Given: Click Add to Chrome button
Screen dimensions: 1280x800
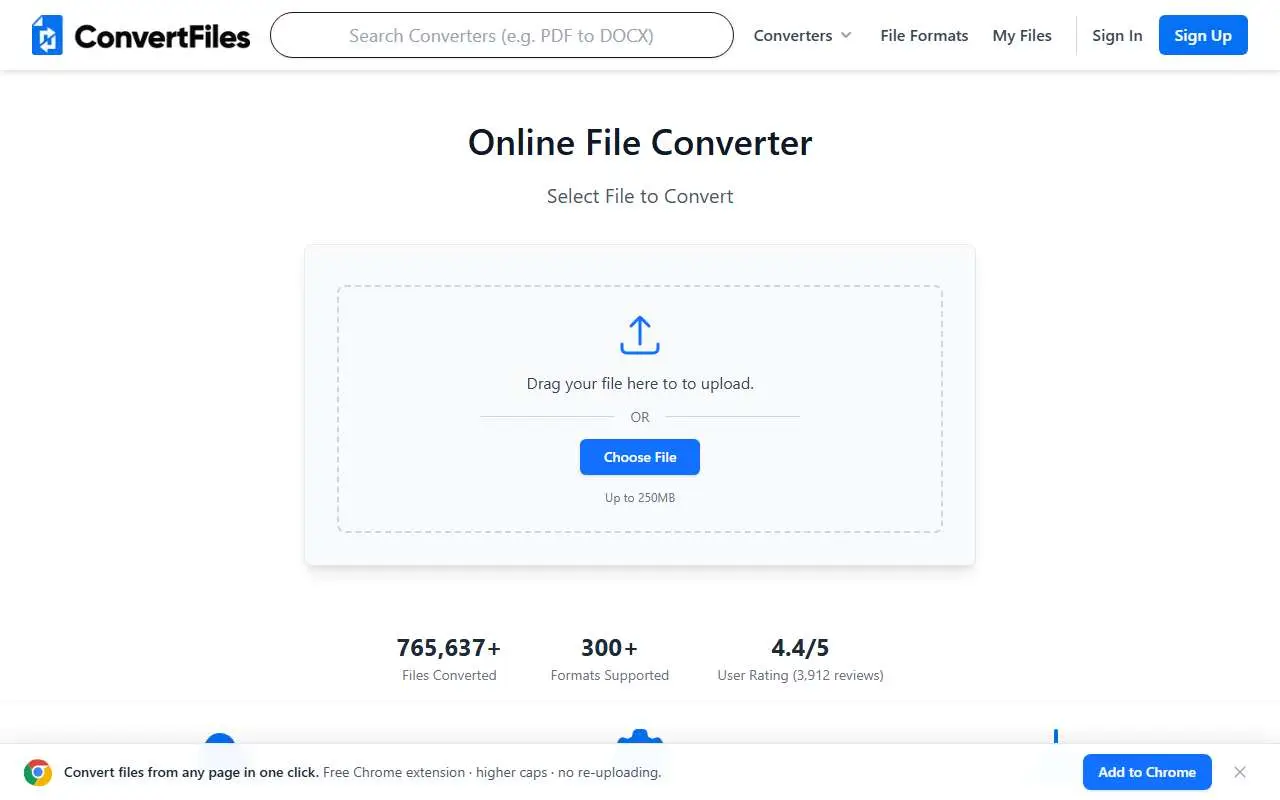Looking at the screenshot, I should pyautogui.click(x=1147, y=772).
